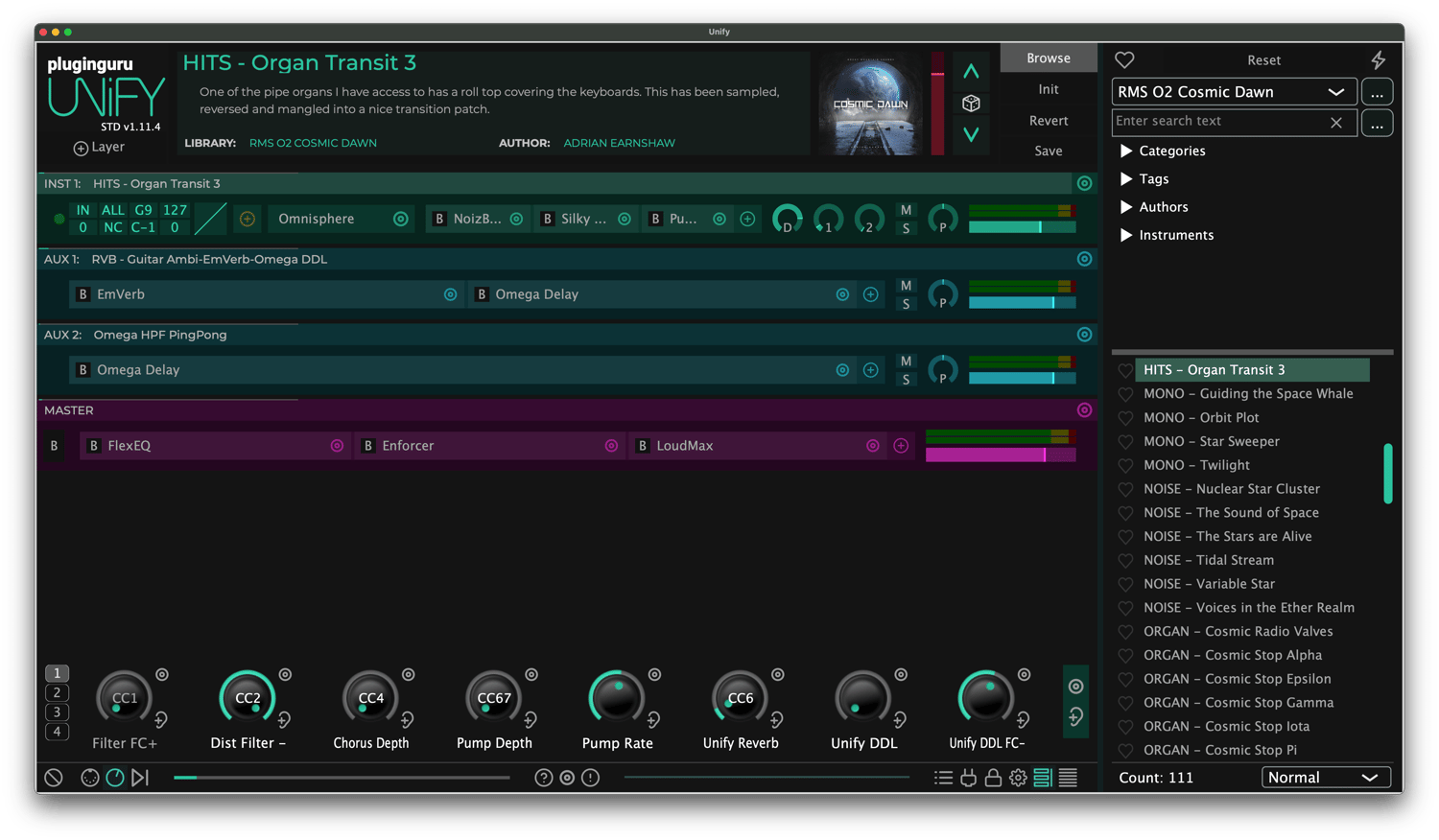Click the lightning bolt icon in the browser
The width and height of the screenshot is (1439, 840).
[x=1379, y=59]
